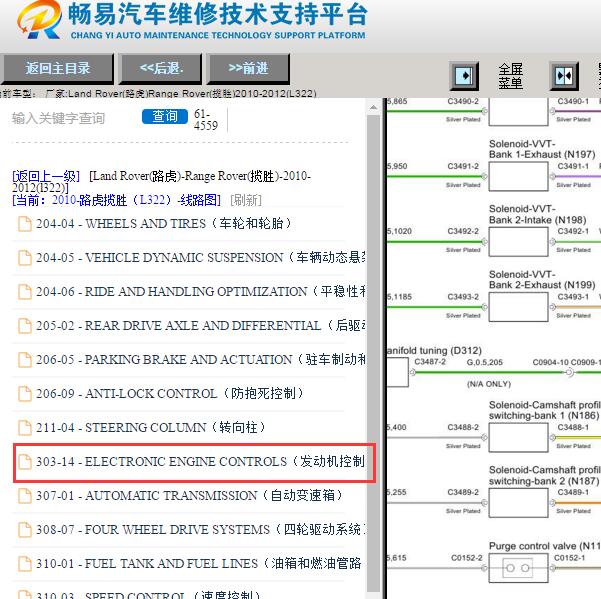Image resolution: width=601 pixels, height=599 pixels.
Task: Open 204-04 Wheels and Tires document
Action: tap(164, 223)
